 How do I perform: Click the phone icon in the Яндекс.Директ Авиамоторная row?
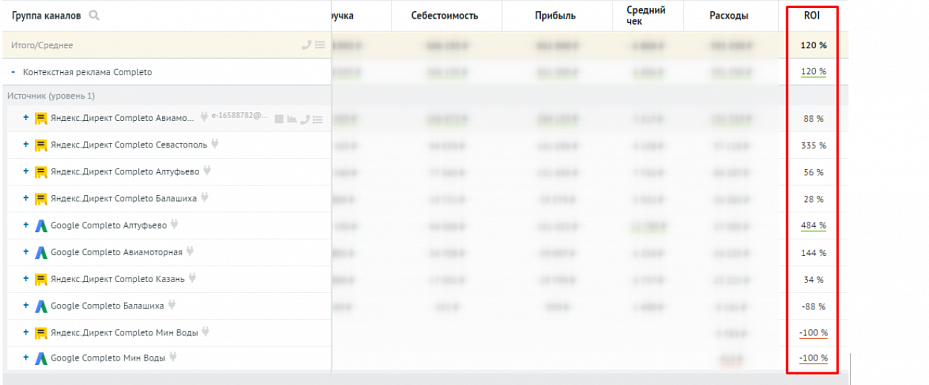305,119
